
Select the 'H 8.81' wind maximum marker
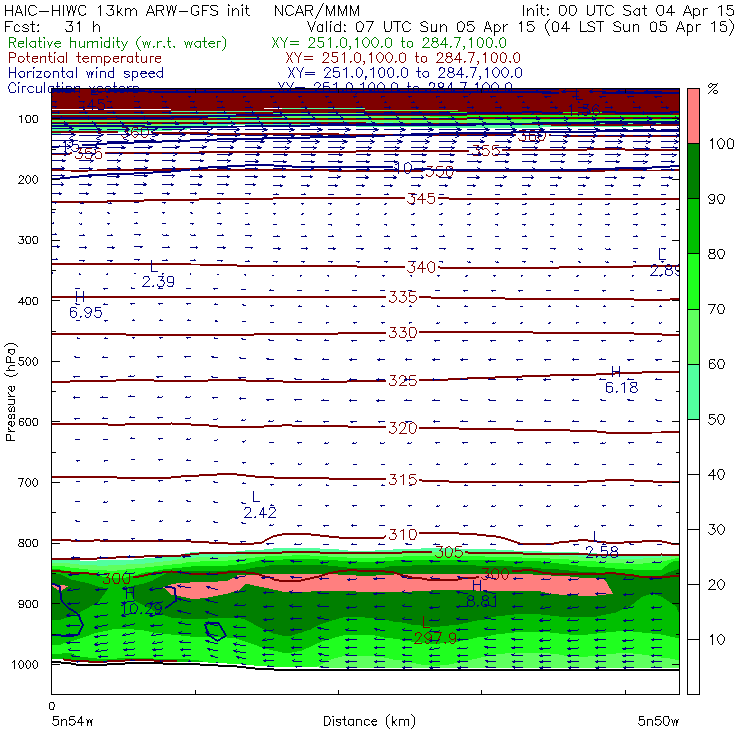(481, 594)
